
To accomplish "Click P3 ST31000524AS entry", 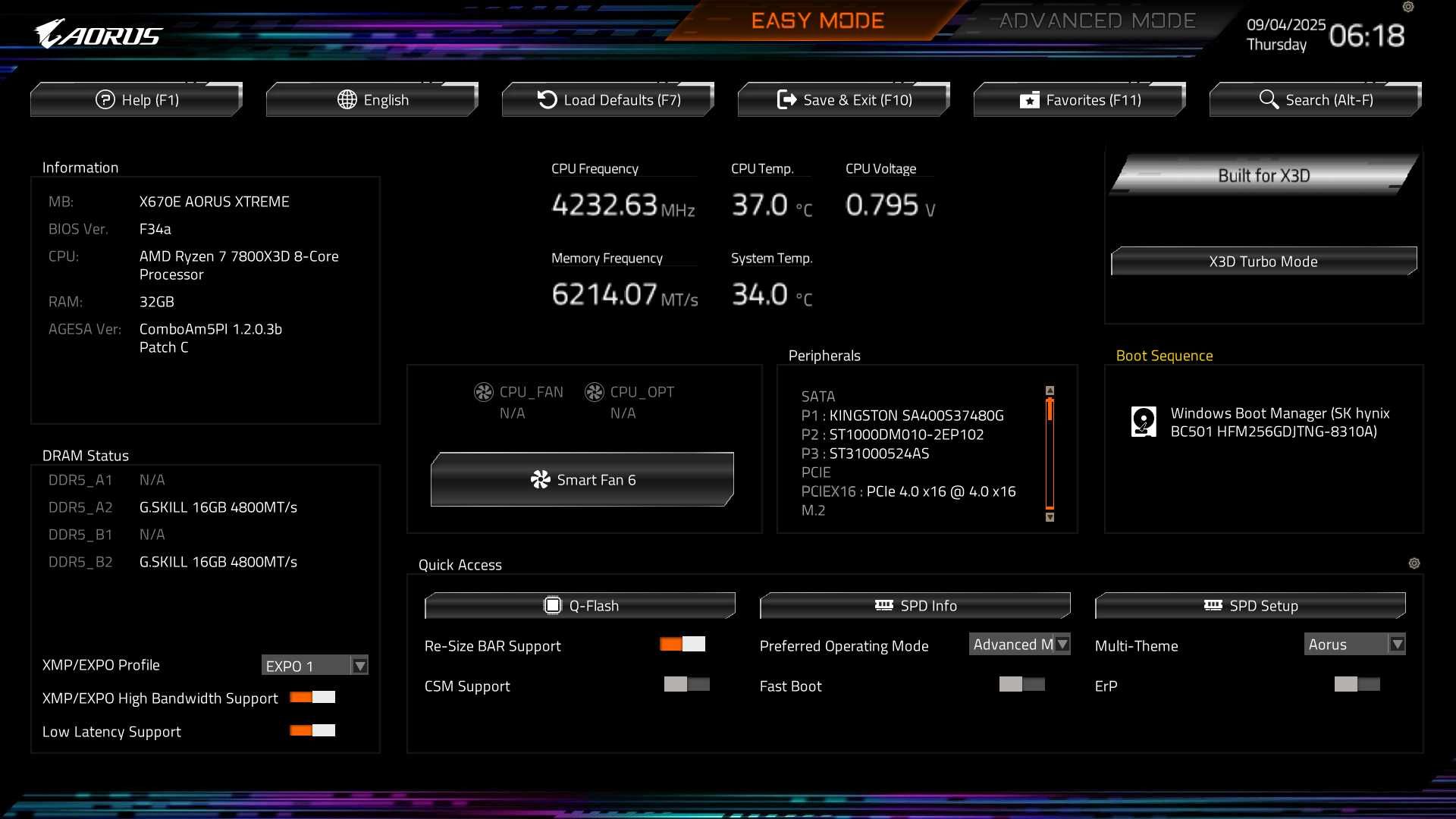I will [865, 453].
